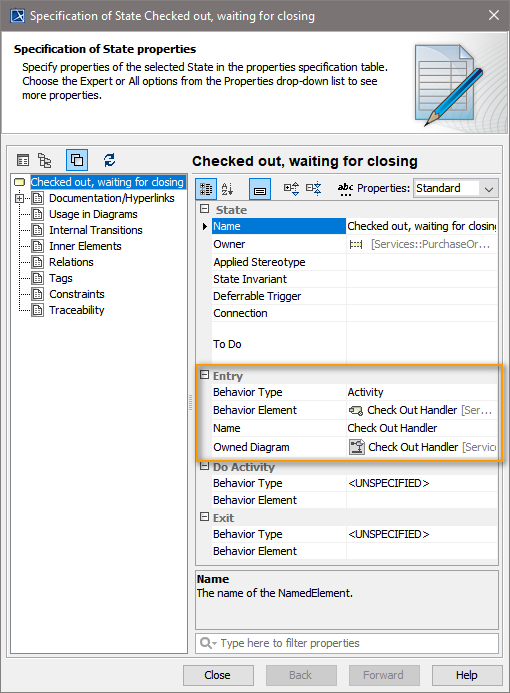This screenshot has height=693, width=510.
Task: Open the Properties Standard dropdown
Action: click(x=456, y=188)
